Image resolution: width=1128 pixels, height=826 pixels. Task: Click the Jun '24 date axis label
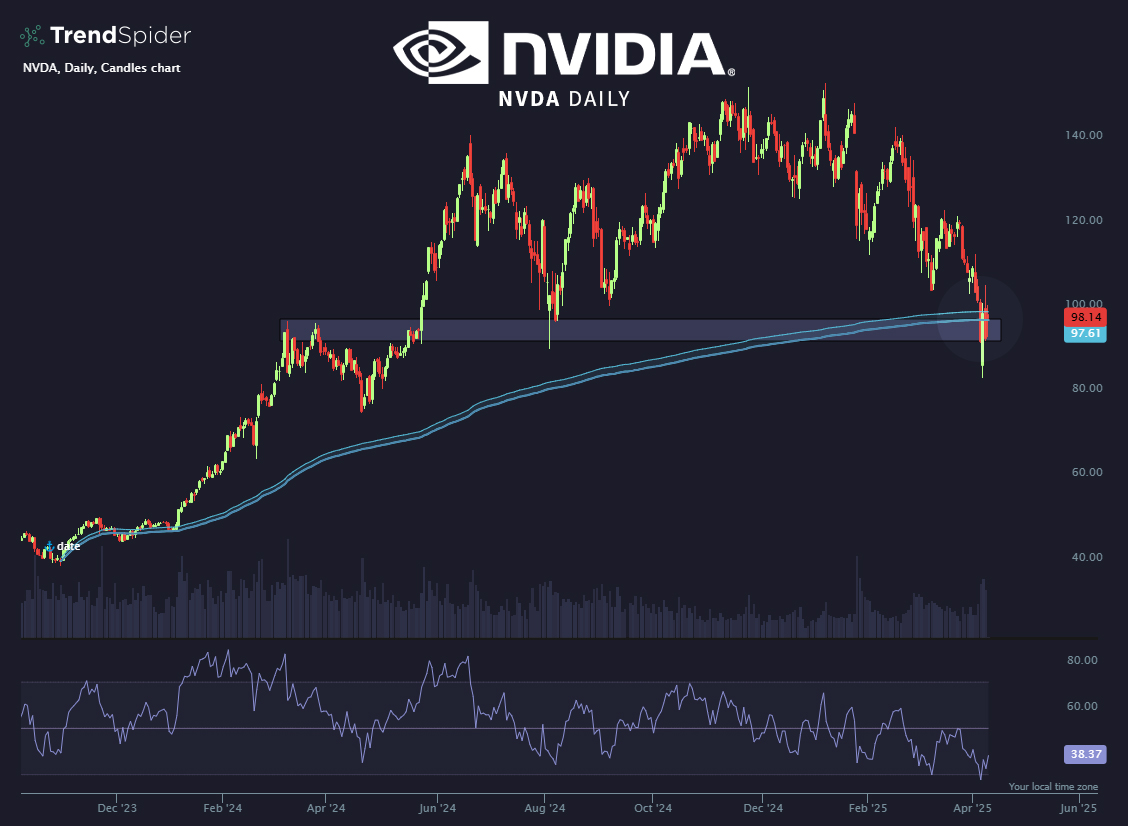point(437,808)
